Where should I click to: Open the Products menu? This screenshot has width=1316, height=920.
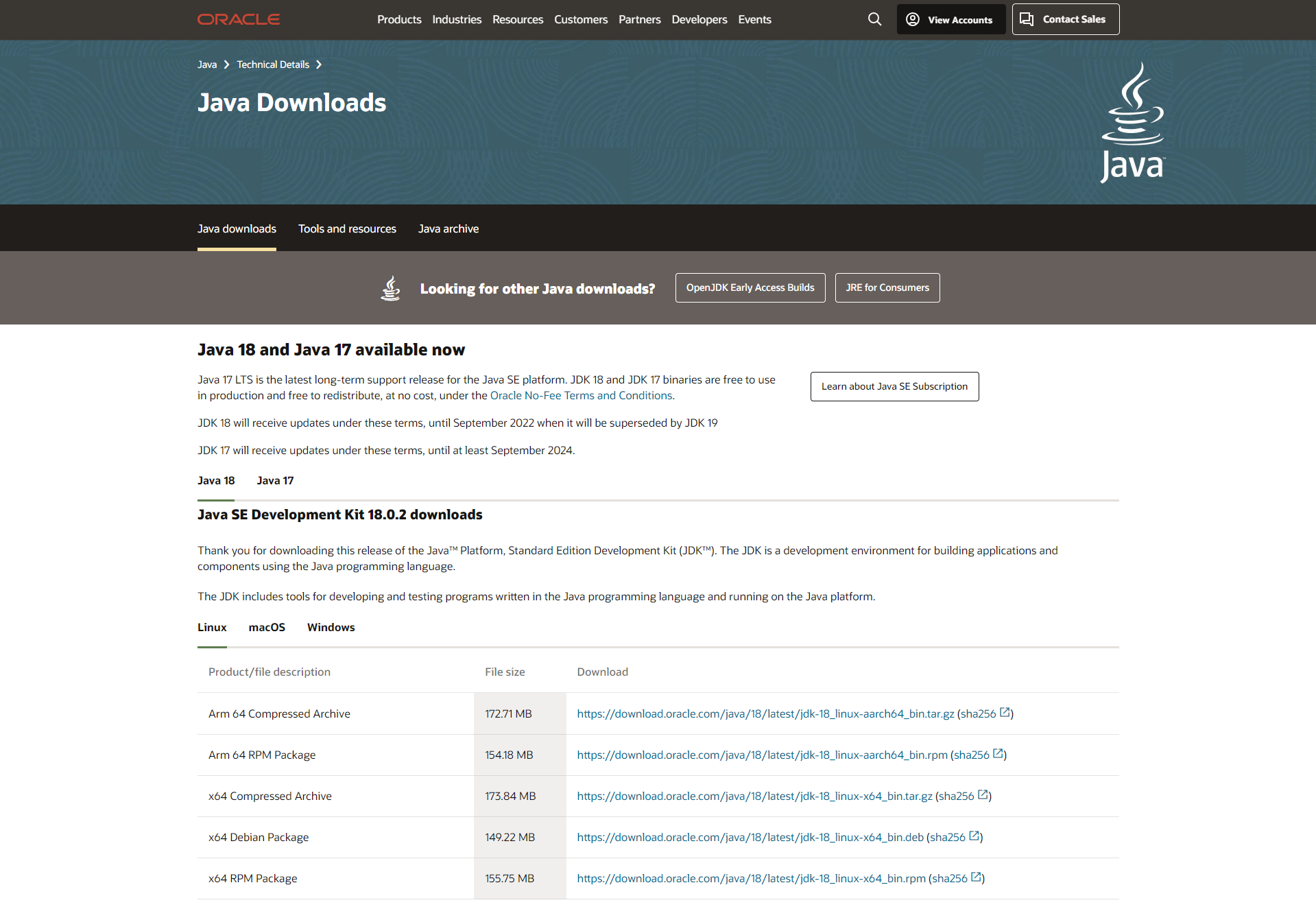pos(399,19)
